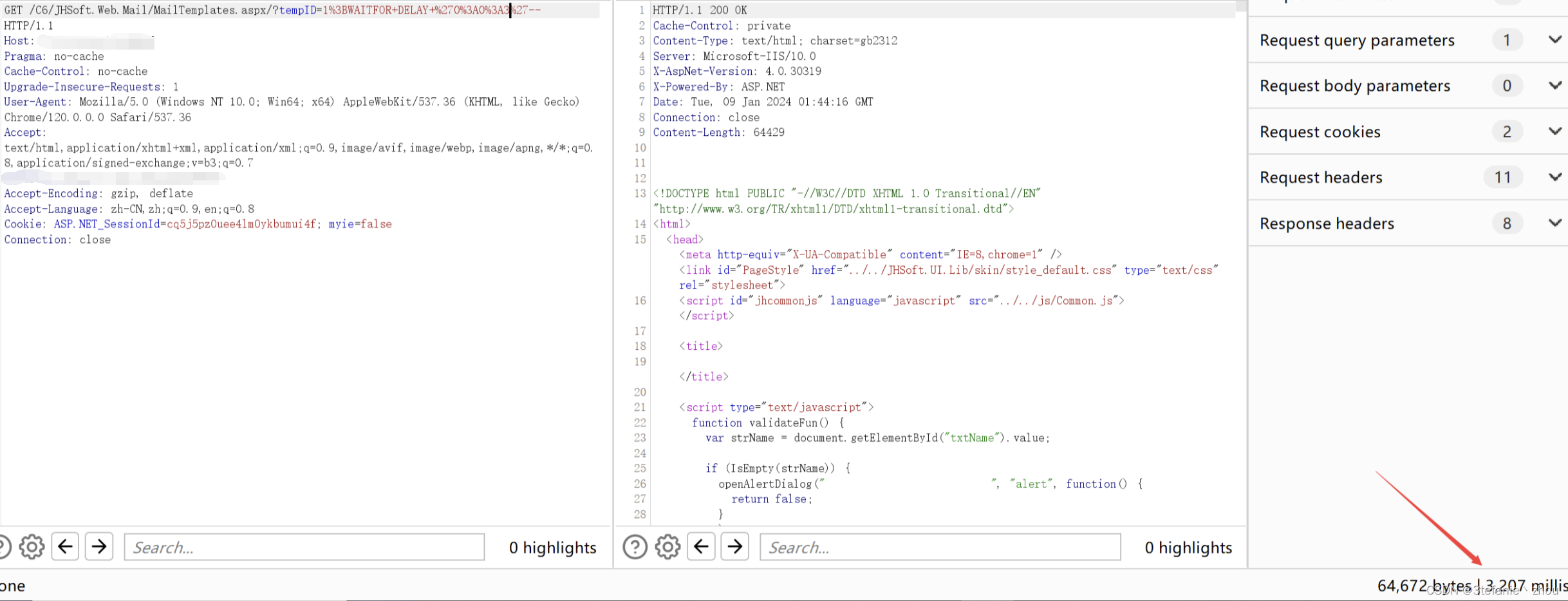
Task: Click the script jhcommonjs tag line
Action: click(901, 300)
